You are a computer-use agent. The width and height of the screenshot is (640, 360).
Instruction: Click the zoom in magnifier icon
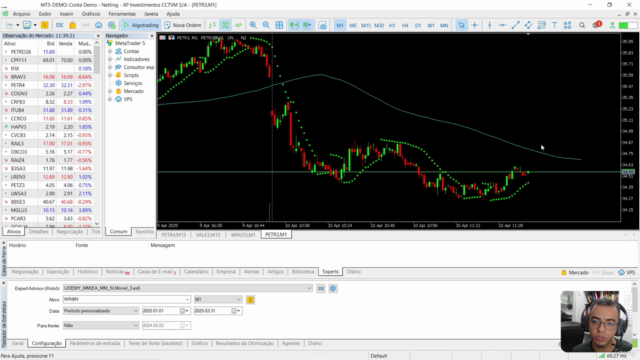coord(253,25)
